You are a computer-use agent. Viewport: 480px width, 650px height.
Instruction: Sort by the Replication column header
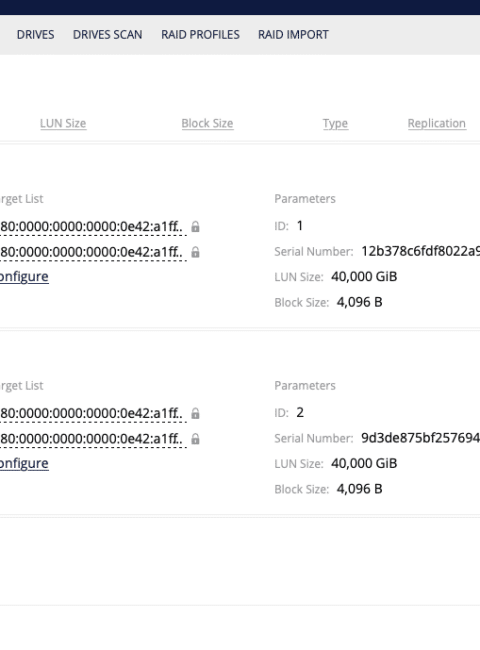coord(436,123)
